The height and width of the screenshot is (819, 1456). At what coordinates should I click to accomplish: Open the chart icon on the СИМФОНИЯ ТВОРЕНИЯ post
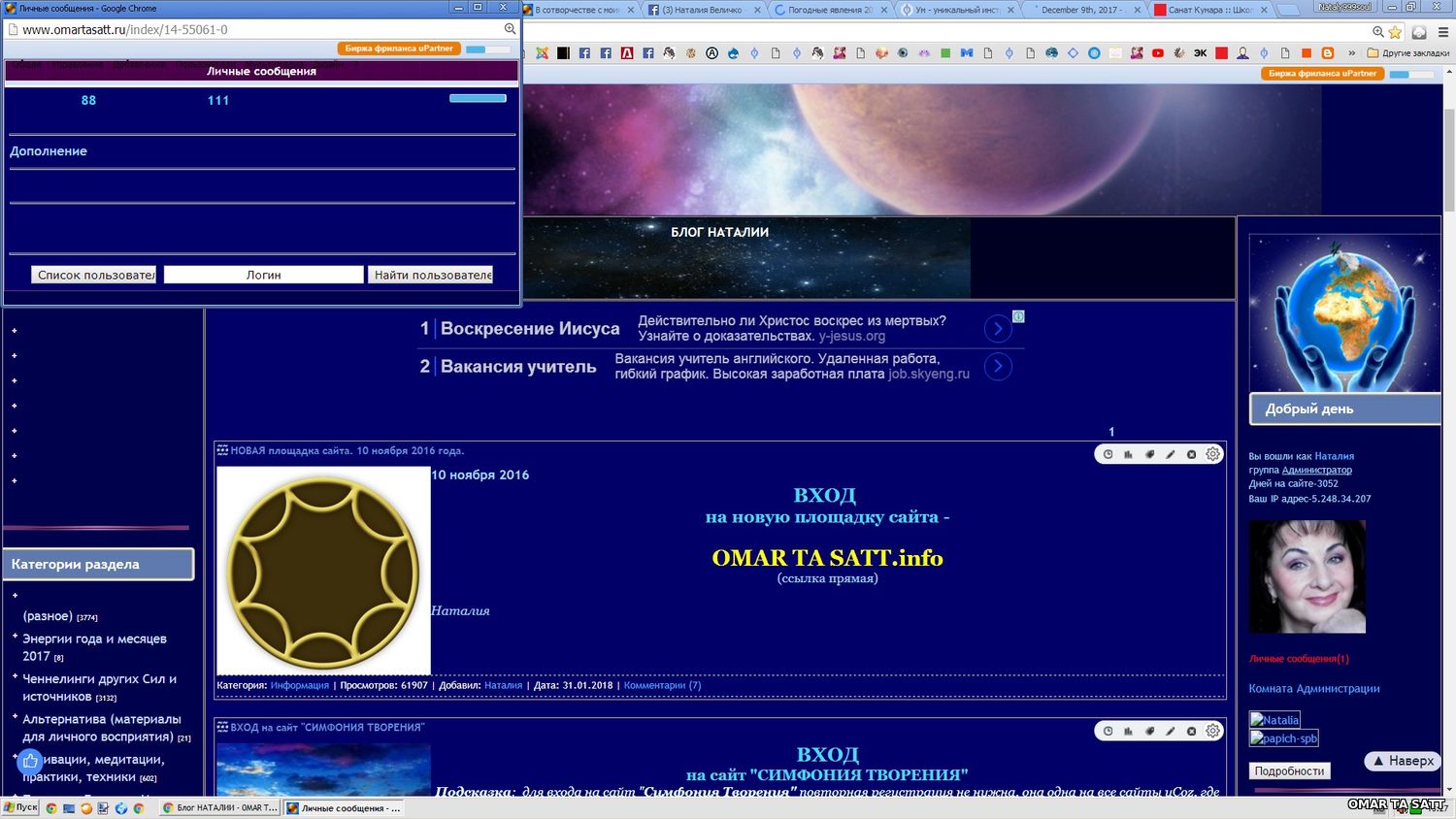coord(1128,731)
